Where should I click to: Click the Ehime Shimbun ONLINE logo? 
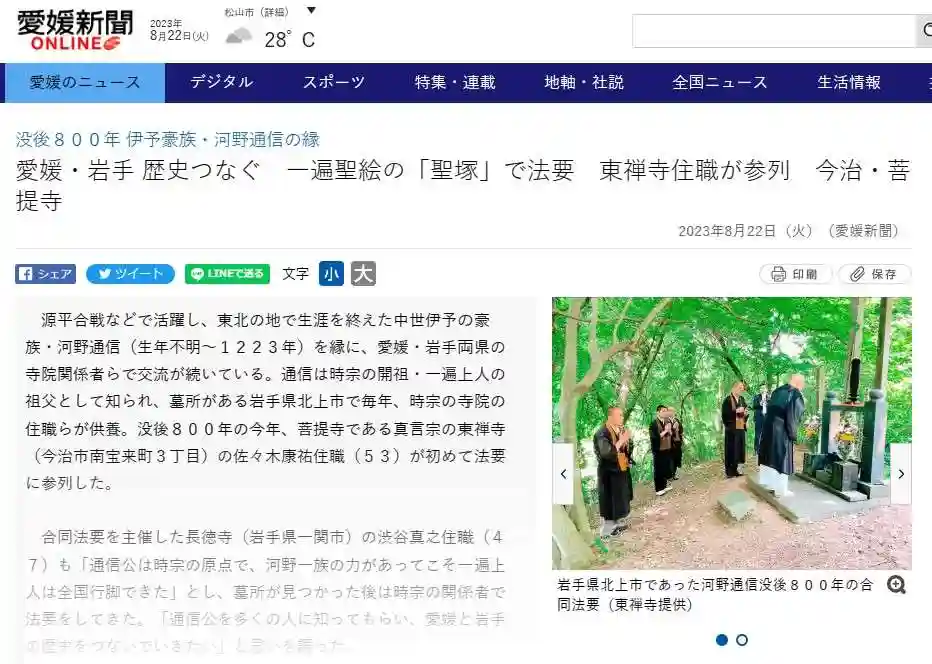point(75,30)
